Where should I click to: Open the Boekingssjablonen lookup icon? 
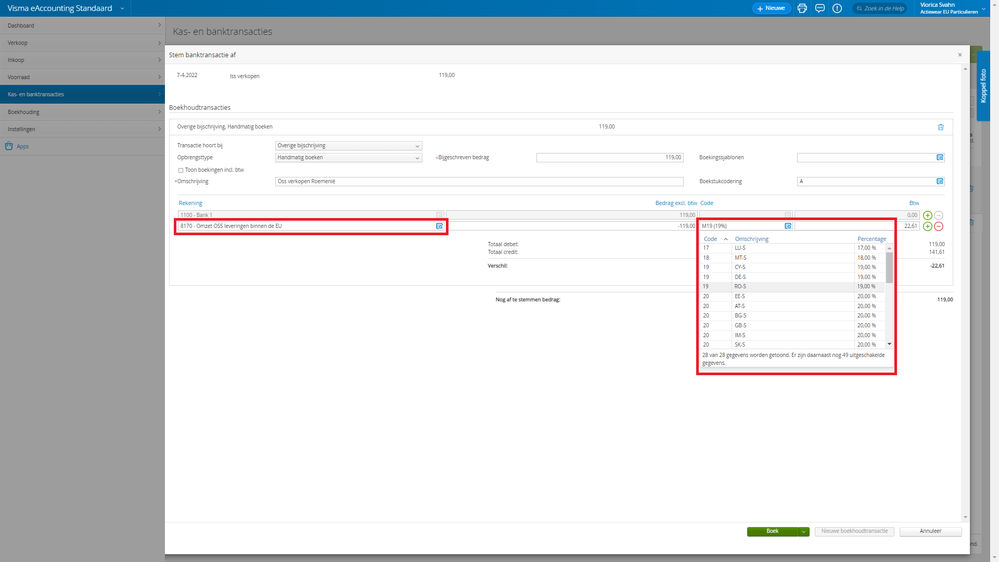940,157
